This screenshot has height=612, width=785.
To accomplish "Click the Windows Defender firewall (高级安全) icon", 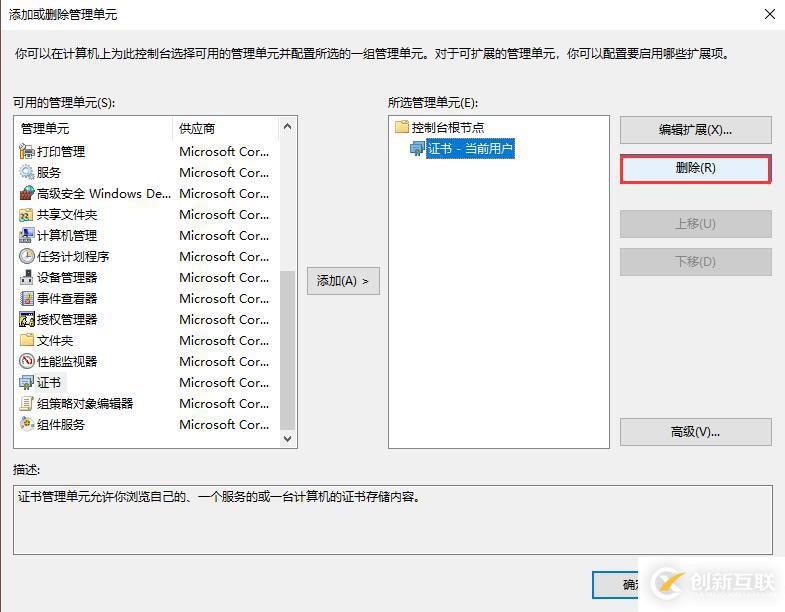I will pos(26,193).
